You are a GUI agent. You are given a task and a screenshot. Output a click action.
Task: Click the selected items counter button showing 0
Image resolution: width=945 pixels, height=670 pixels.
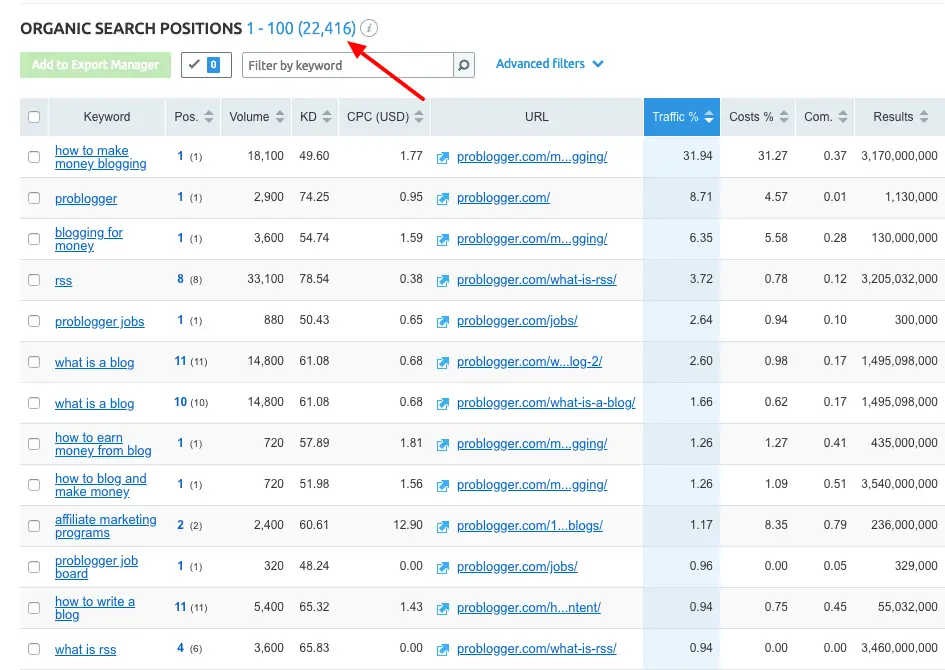pos(206,65)
